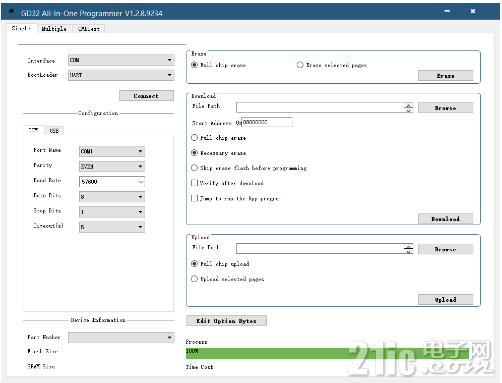Select Full chip erase in Erase group
The image size is (502, 383).
[219, 65]
